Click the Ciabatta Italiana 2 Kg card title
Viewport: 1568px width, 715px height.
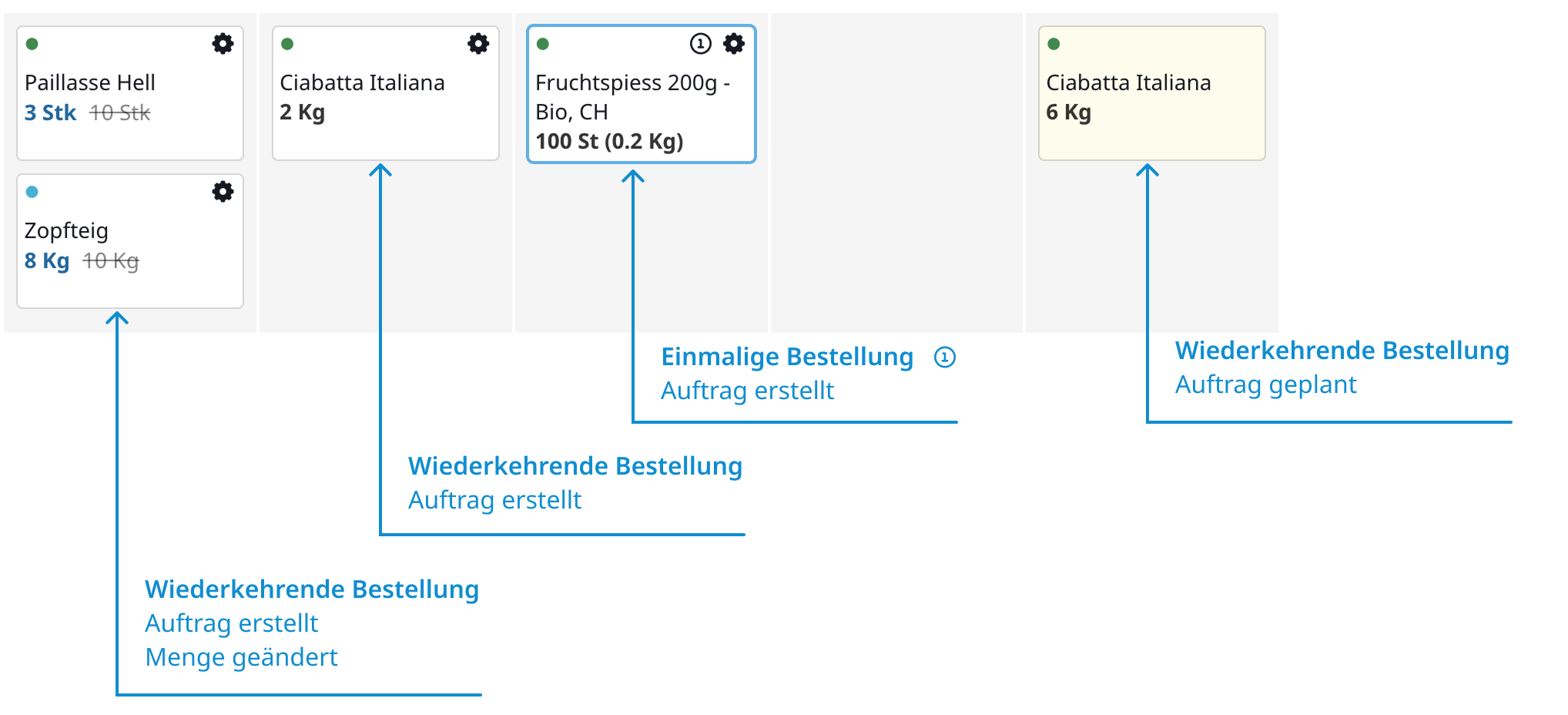(x=362, y=82)
